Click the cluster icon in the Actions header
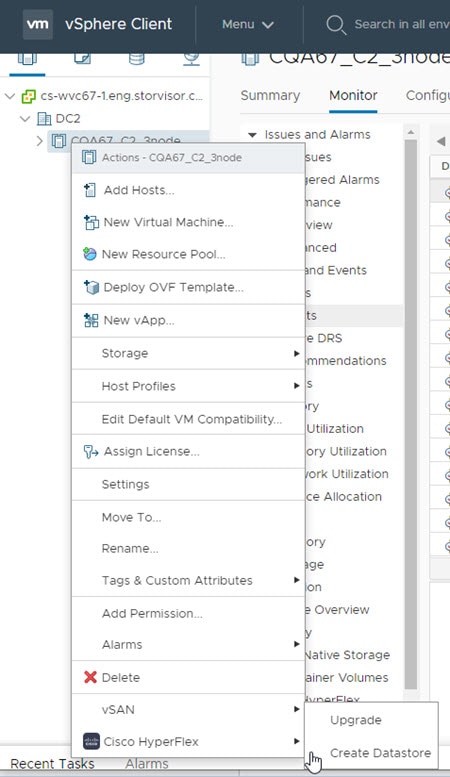450x777 pixels. 89,158
